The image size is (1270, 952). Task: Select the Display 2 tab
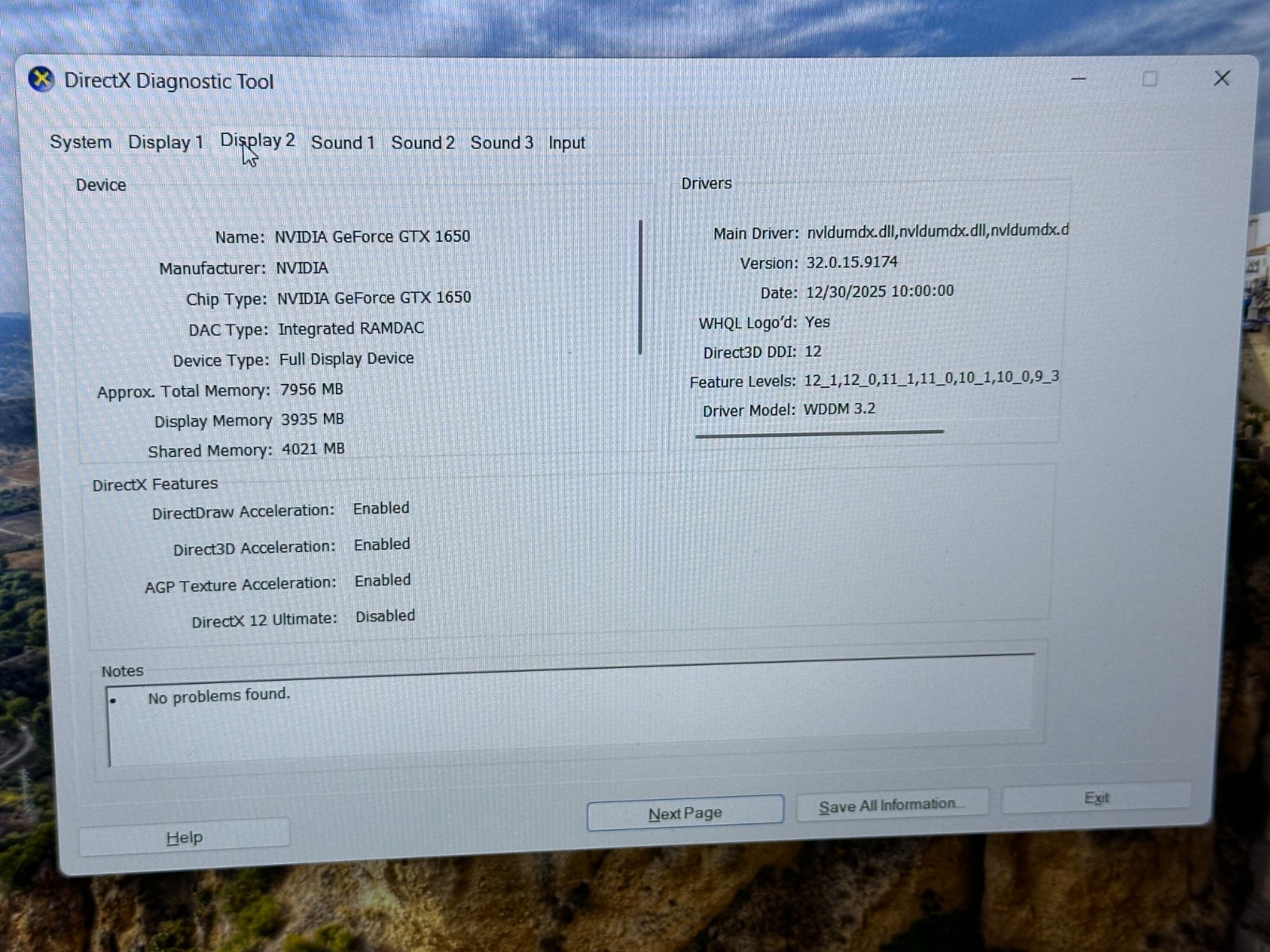tap(257, 140)
